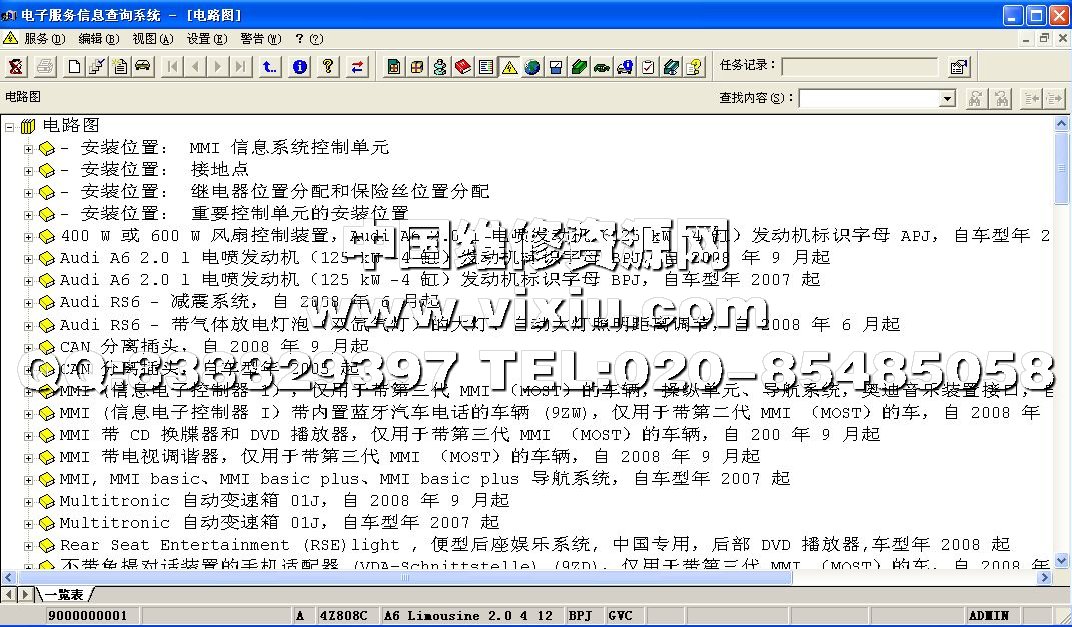Click the document with question mark icon
Viewport: 1072px width, 627px height.
click(x=695, y=66)
